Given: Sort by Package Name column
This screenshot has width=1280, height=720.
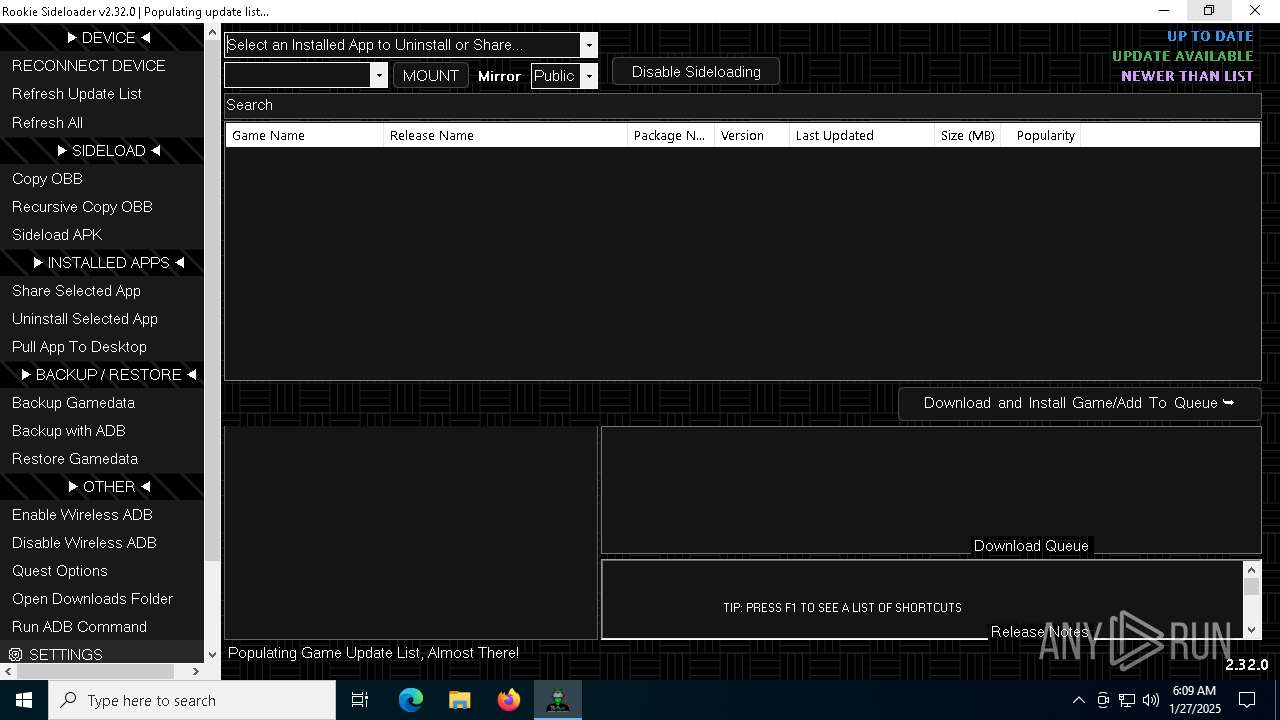Looking at the screenshot, I should [670, 135].
